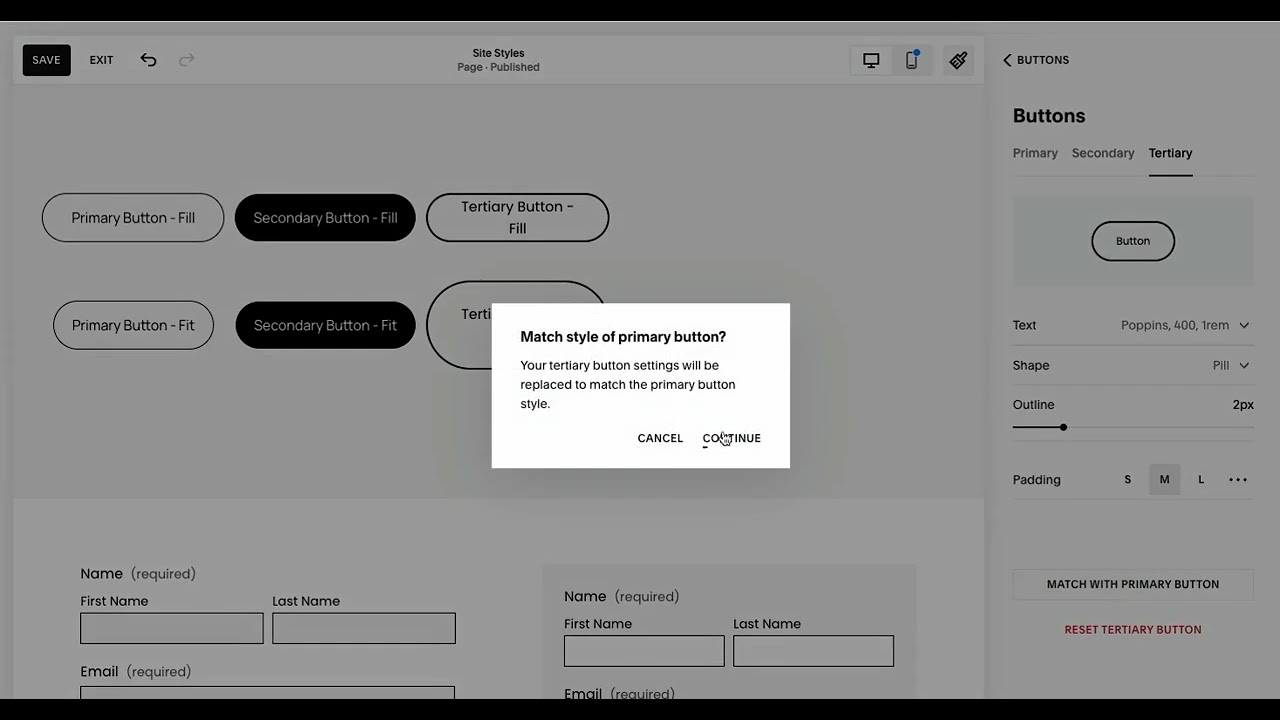Image resolution: width=1280 pixels, height=720 pixels.
Task: Open more padding options ellipsis
Action: 1238,480
